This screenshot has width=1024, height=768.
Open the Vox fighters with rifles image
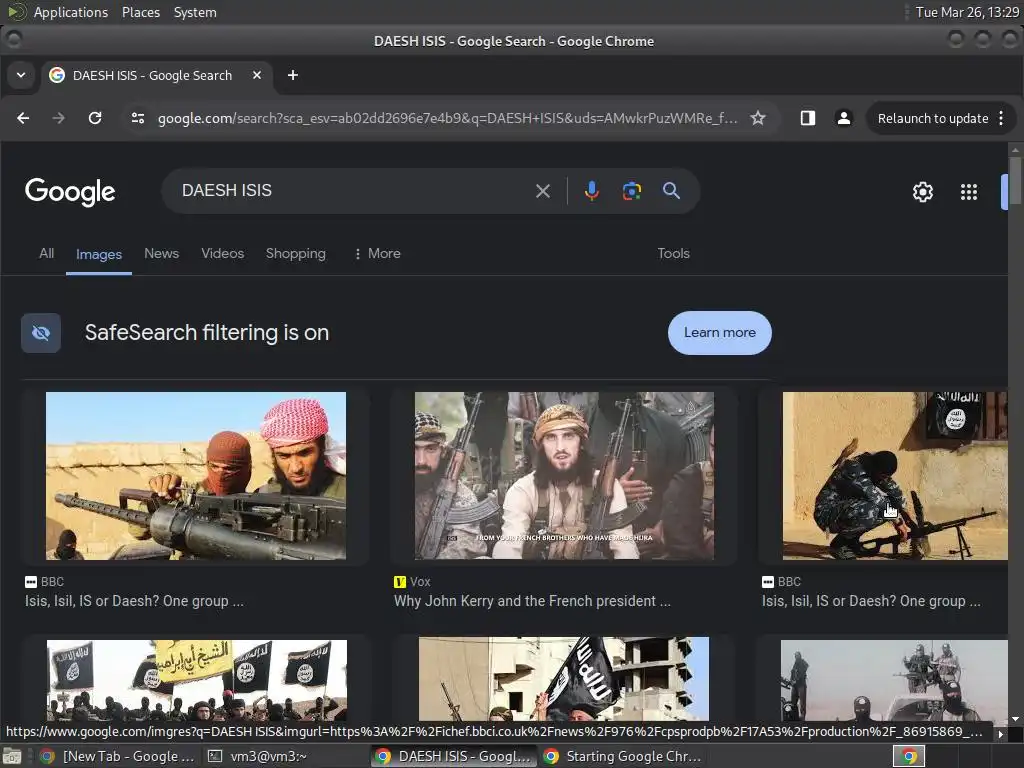pyautogui.click(x=564, y=475)
